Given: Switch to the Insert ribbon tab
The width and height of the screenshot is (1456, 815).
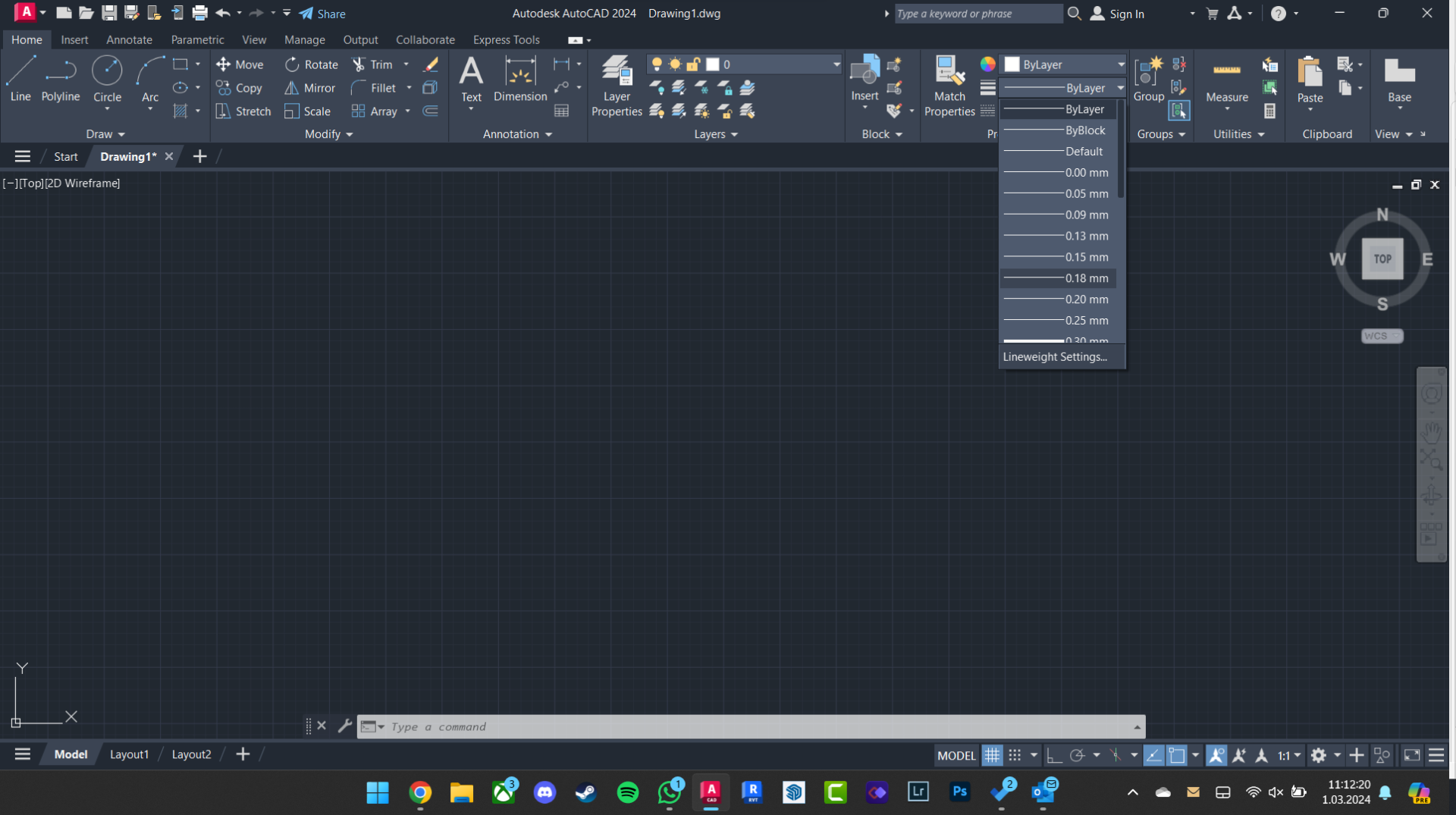Looking at the screenshot, I should click(x=74, y=39).
